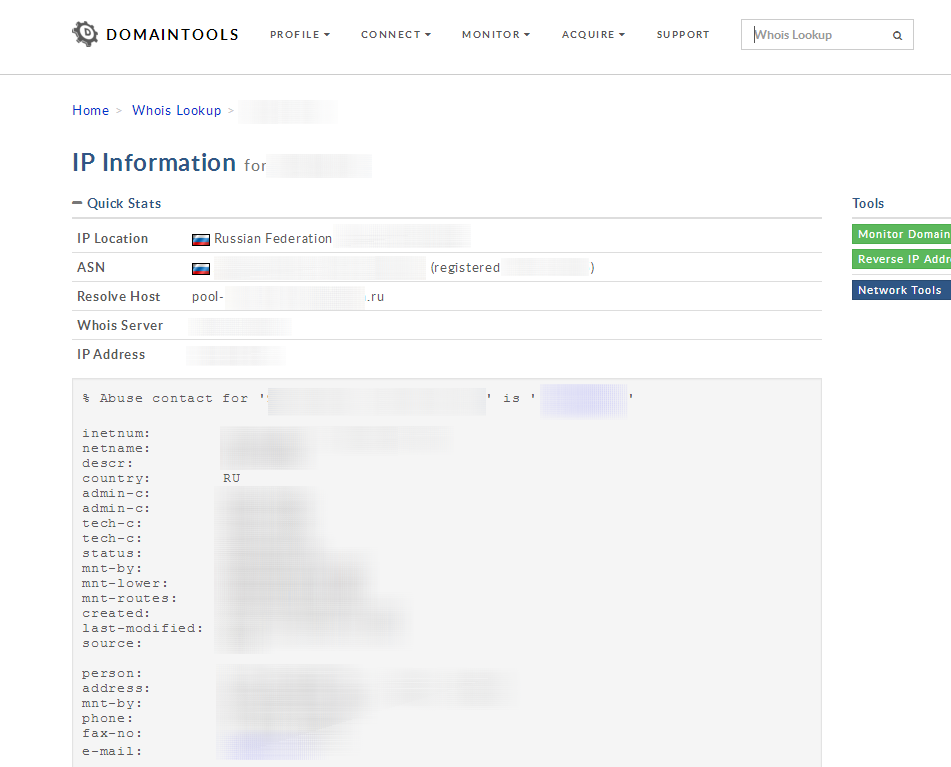The height and width of the screenshot is (767, 951).
Task: Follow the Whois Lookup breadcrumb link
Action: click(176, 110)
